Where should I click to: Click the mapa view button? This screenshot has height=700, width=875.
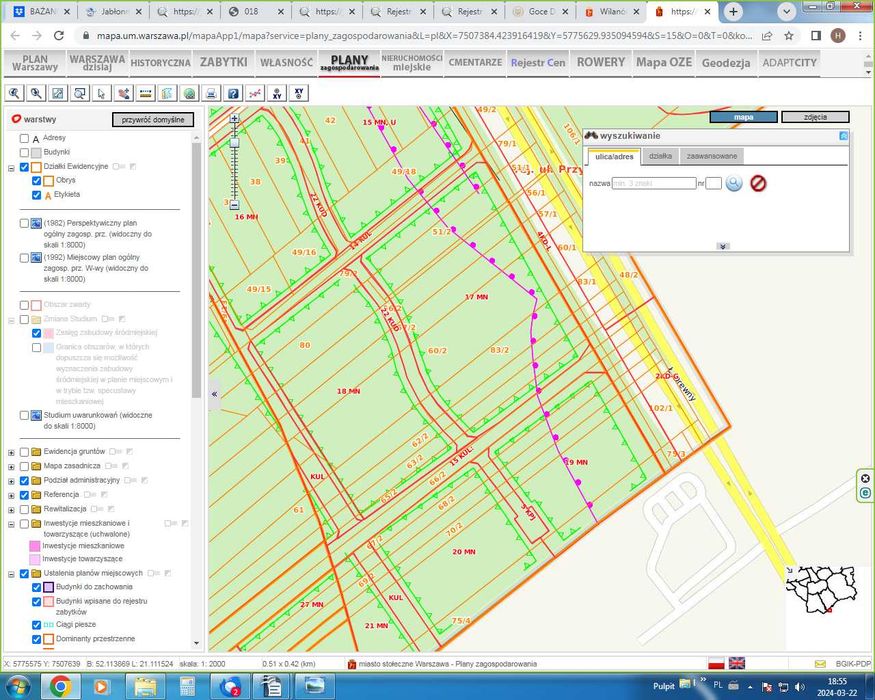(x=743, y=117)
